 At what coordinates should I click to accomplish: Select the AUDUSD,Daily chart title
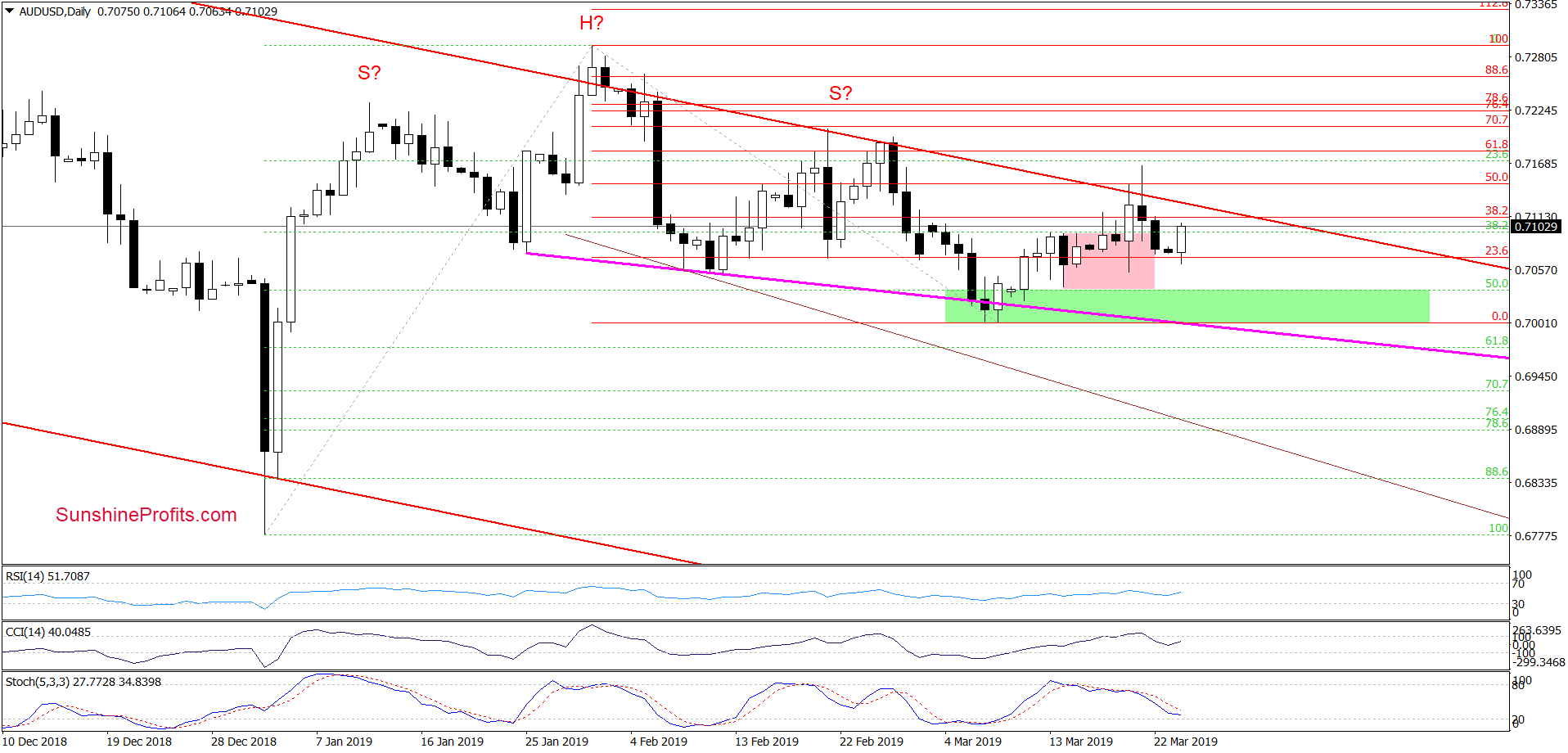pyautogui.click(x=55, y=11)
